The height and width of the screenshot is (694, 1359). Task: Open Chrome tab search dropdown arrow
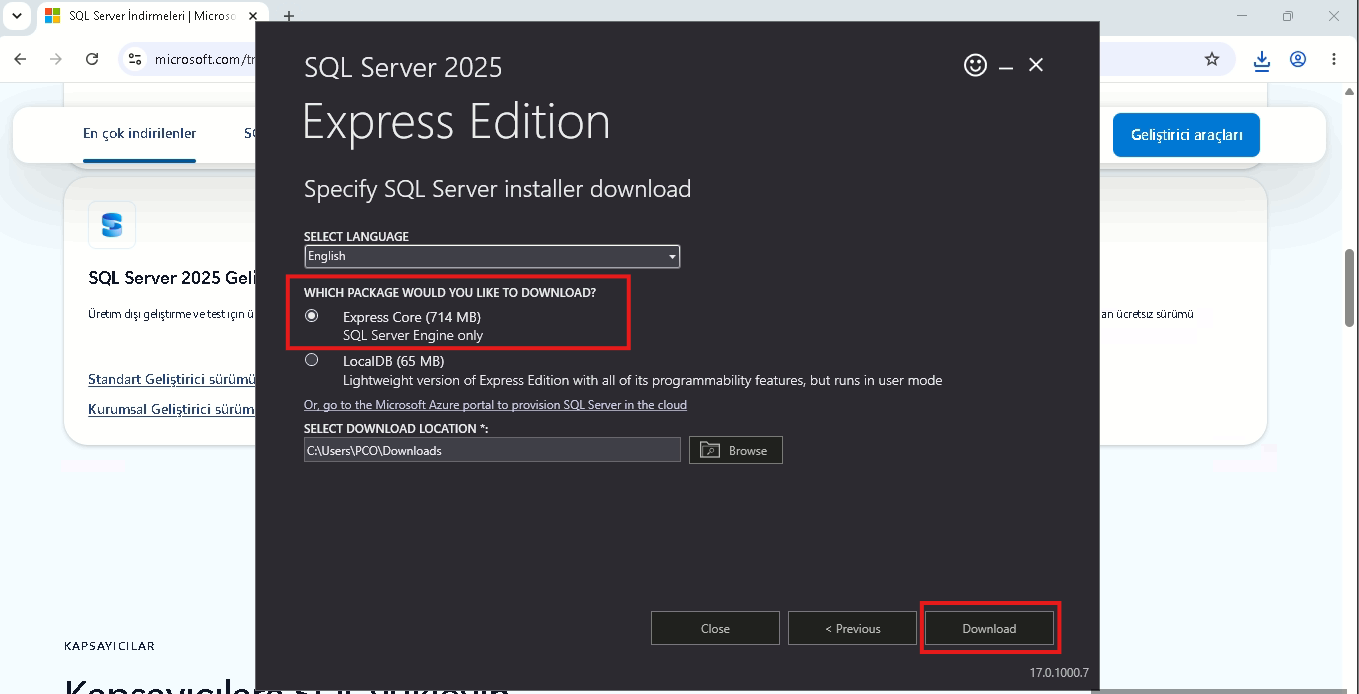pyautogui.click(x=17, y=16)
